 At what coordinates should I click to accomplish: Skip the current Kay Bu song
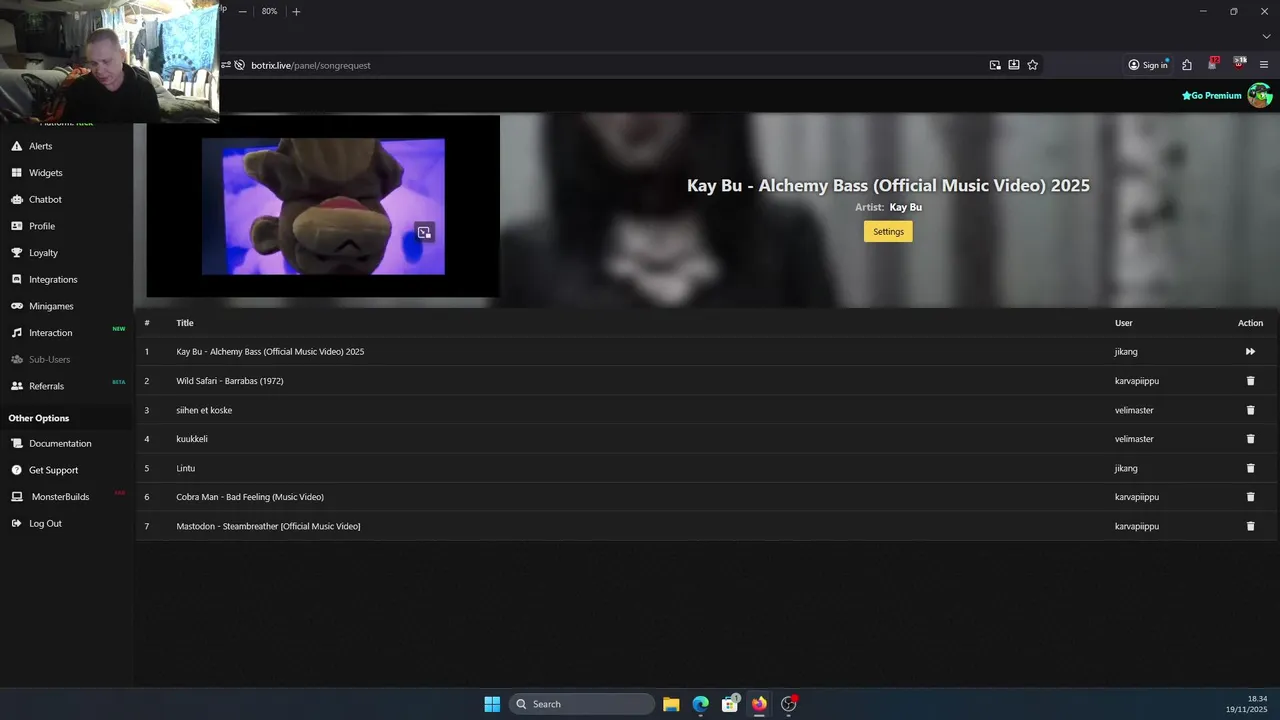(x=1250, y=352)
